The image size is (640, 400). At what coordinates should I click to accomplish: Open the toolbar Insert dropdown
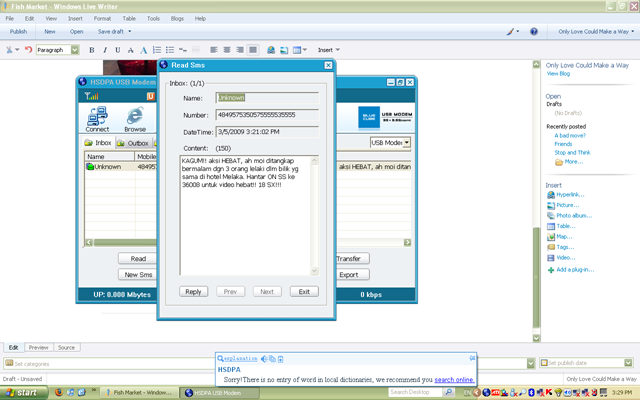click(329, 50)
